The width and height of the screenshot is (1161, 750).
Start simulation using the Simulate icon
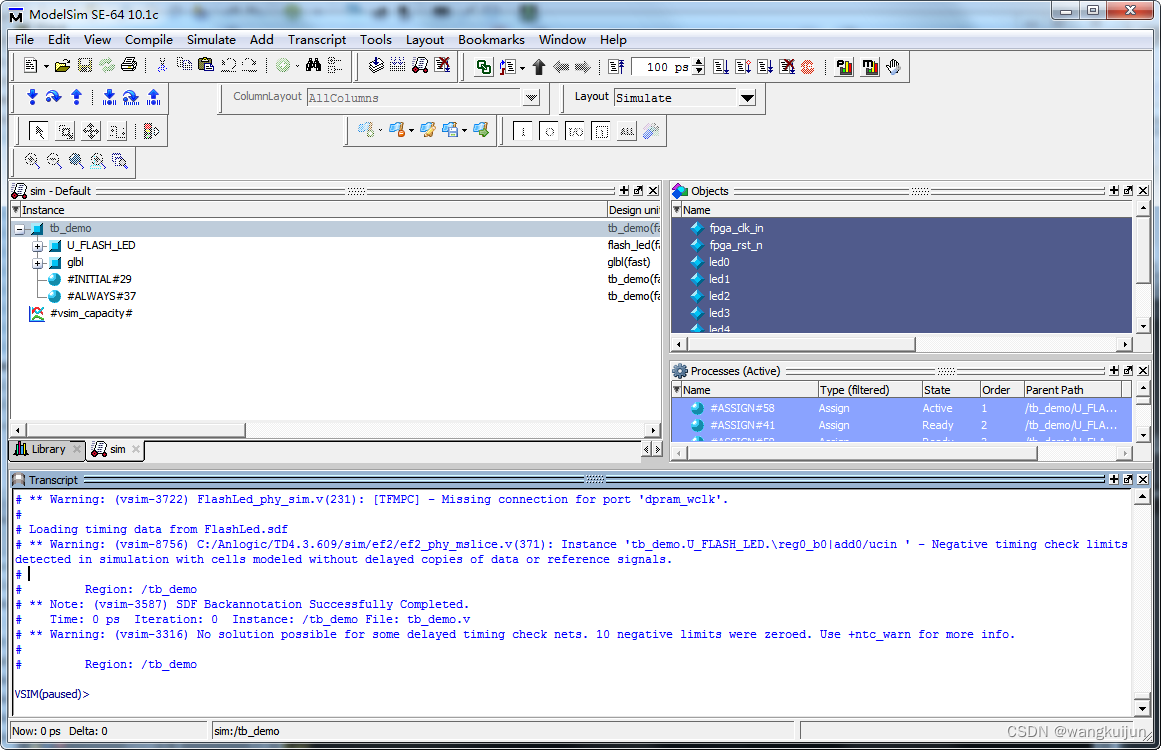click(418, 65)
